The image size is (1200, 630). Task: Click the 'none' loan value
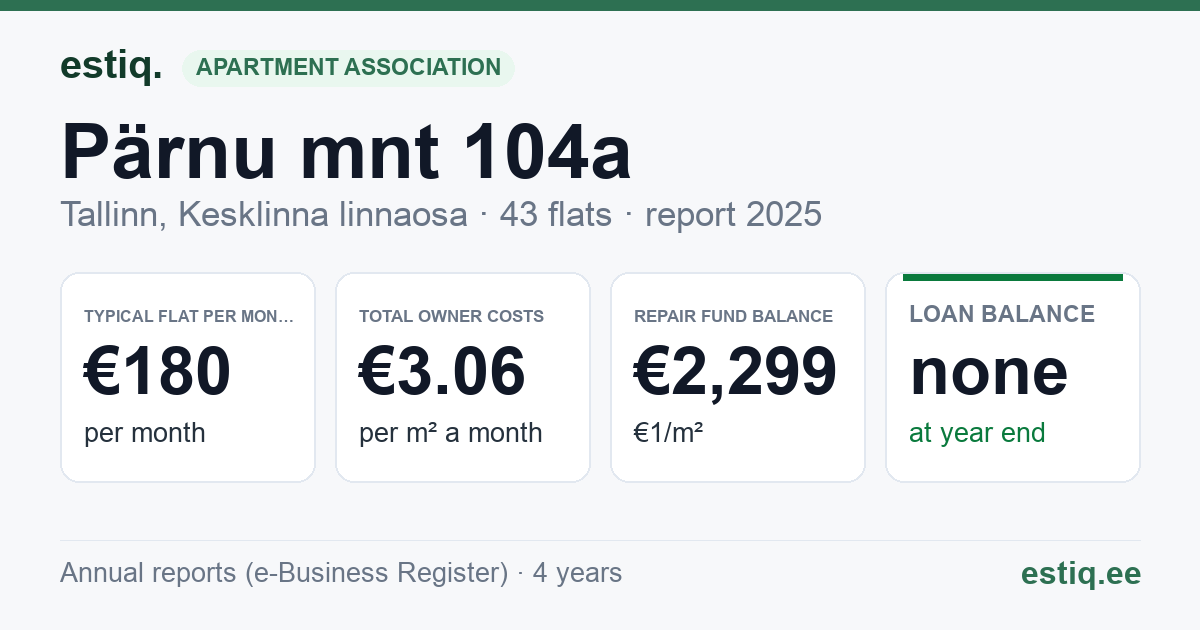pos(989,372)
